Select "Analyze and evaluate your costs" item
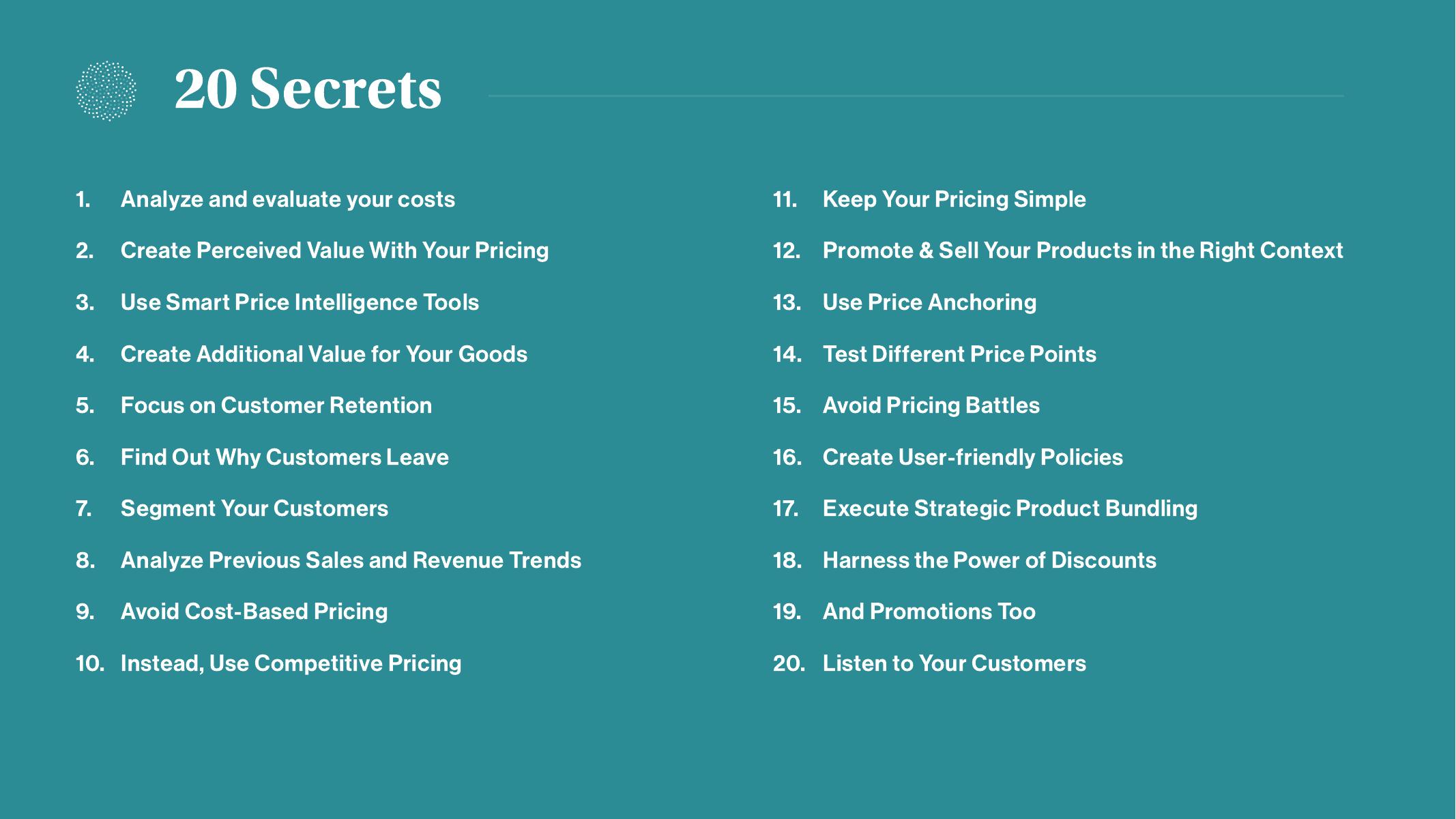This screenshot has width=1456, height=819. click(x=287, y=199)
